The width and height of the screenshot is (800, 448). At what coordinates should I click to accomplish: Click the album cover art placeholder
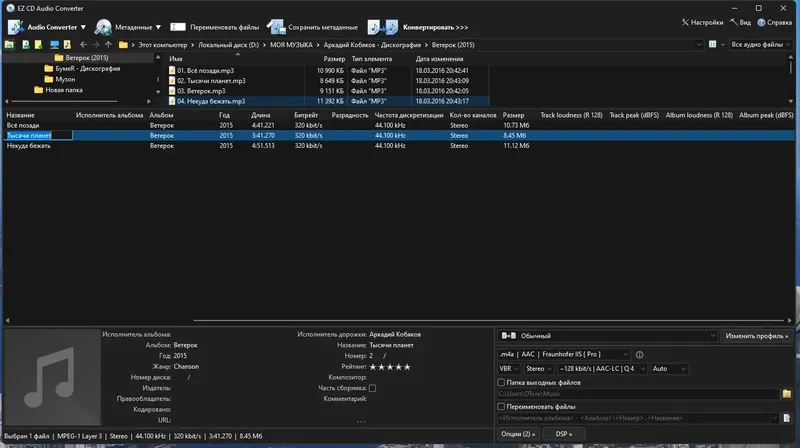pyautogui.click(x=51, y=377)
